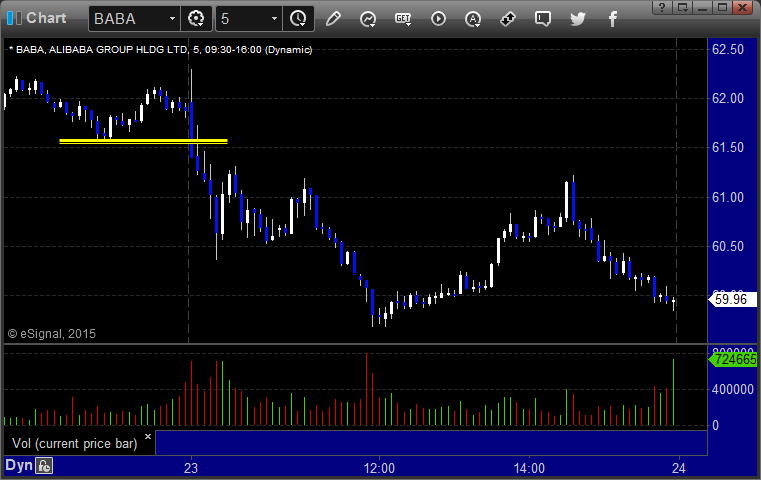761x480 pixels.
Task: Click the 60.50 price axis label
Action: [728, 247]
